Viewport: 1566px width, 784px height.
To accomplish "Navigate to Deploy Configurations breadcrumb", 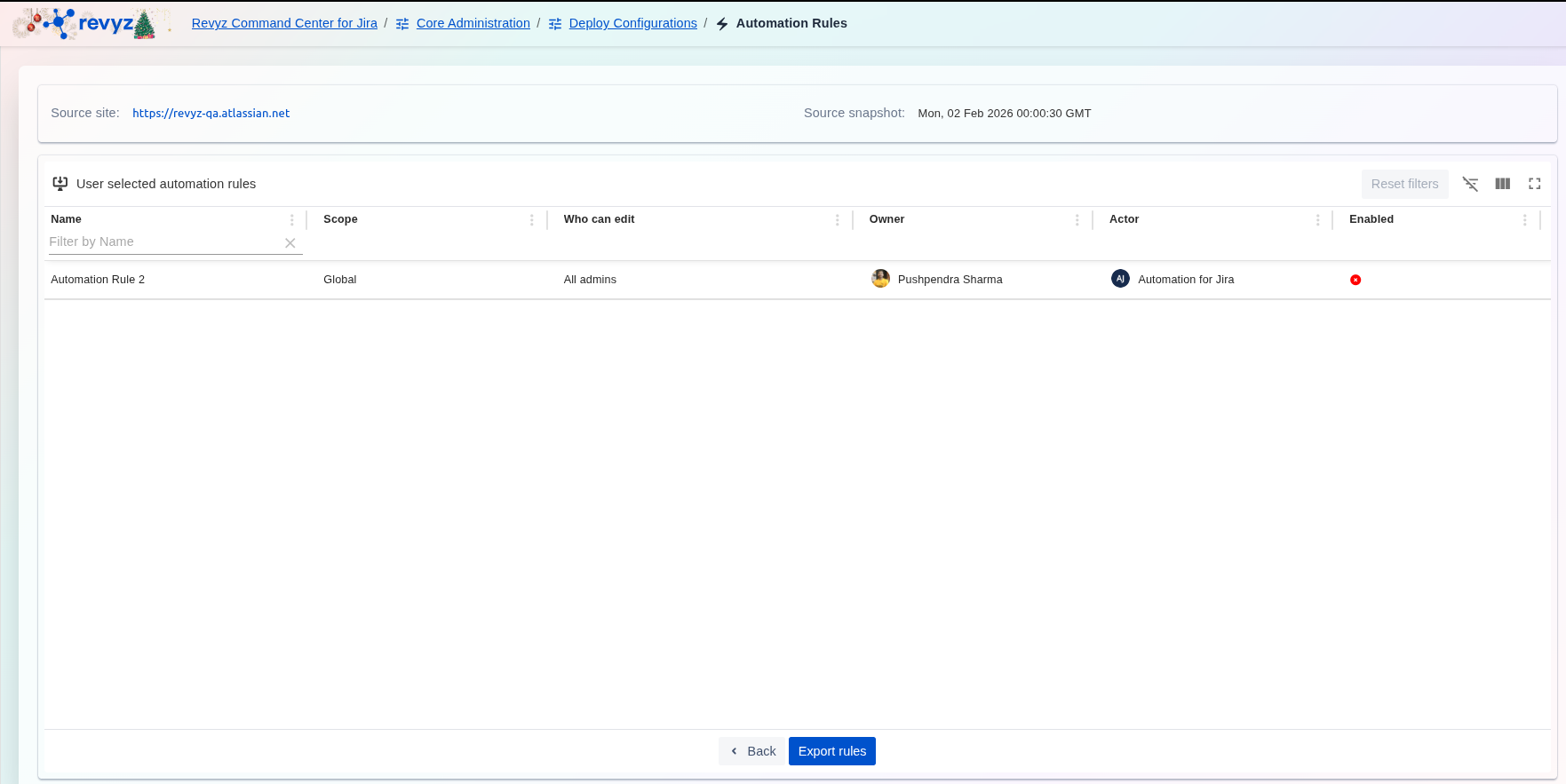I will [x=632, y=23].
